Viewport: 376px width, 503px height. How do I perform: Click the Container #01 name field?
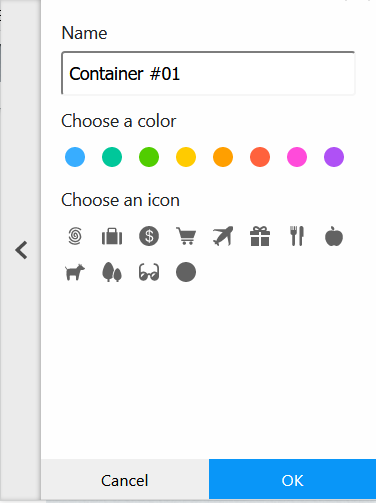click(x=208, y=73)
